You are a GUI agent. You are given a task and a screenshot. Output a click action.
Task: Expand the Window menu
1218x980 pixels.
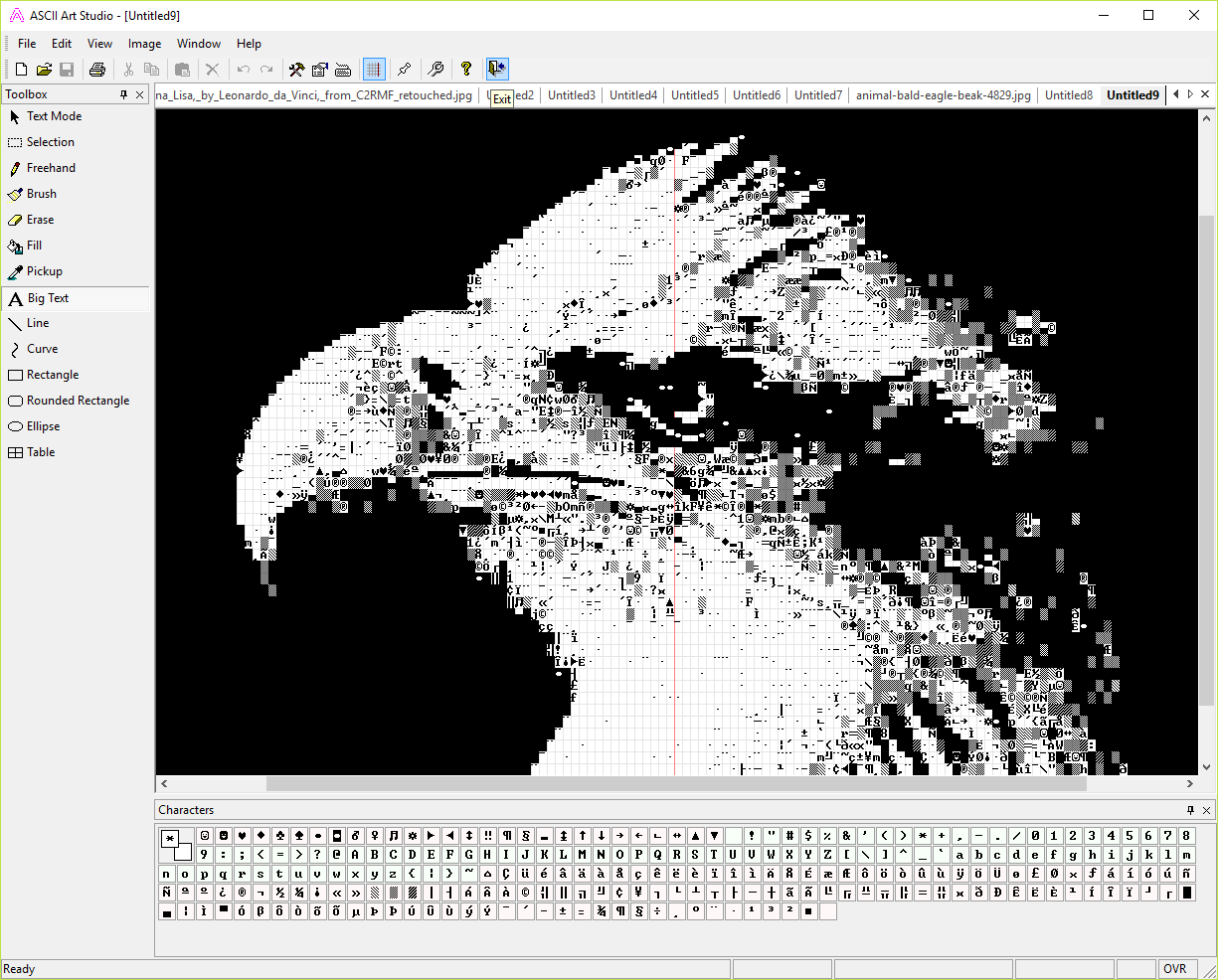point(199,44)
